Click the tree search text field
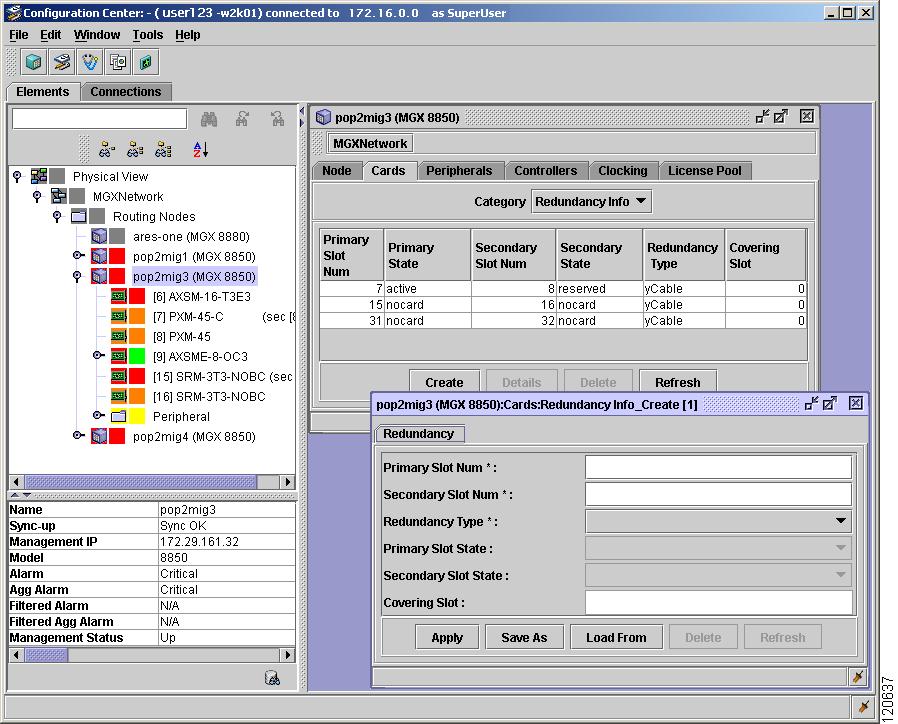898x724 pixels. pyautogui.click(x=100, y=119)
